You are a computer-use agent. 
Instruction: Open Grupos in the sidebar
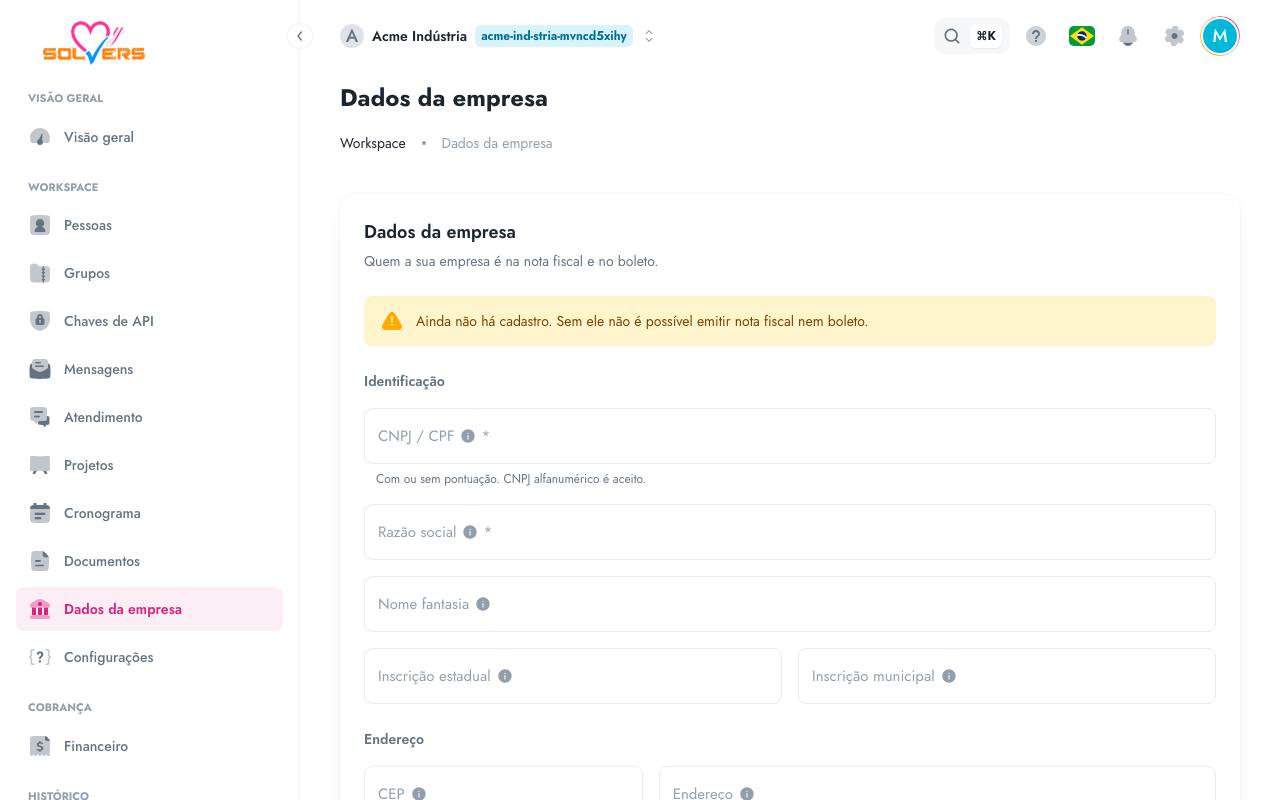(149, 273)
